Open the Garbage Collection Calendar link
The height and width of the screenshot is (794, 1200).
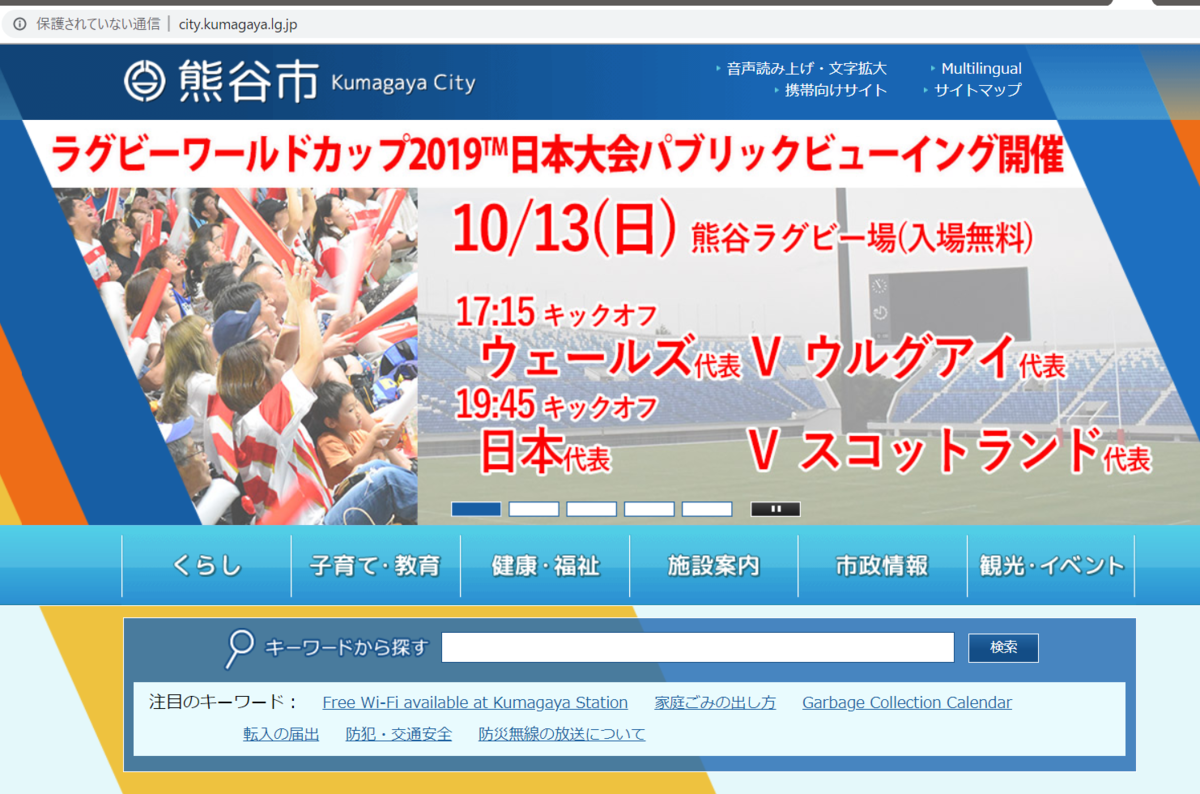[x=907, y=703]
